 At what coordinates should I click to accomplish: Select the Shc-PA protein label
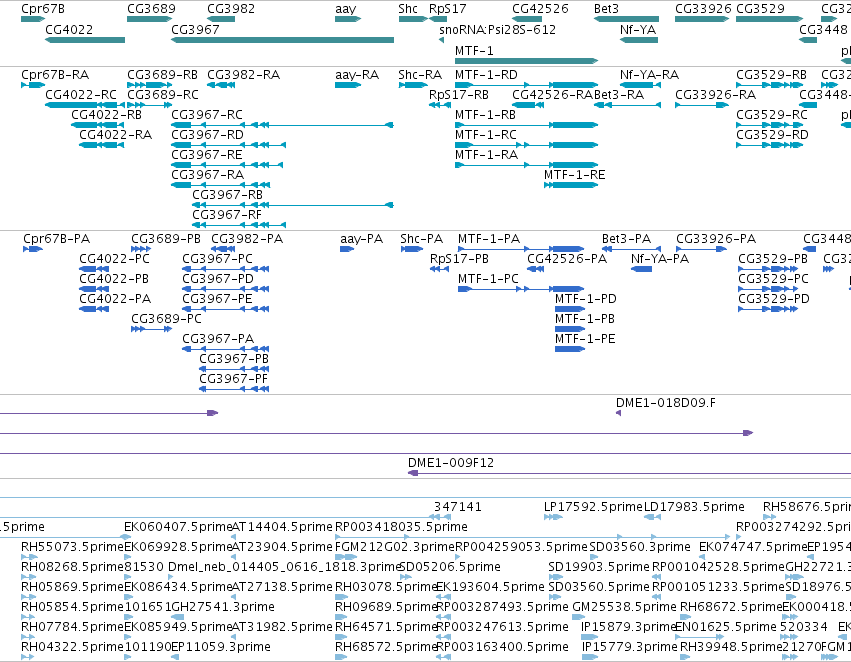pos(422,239)
